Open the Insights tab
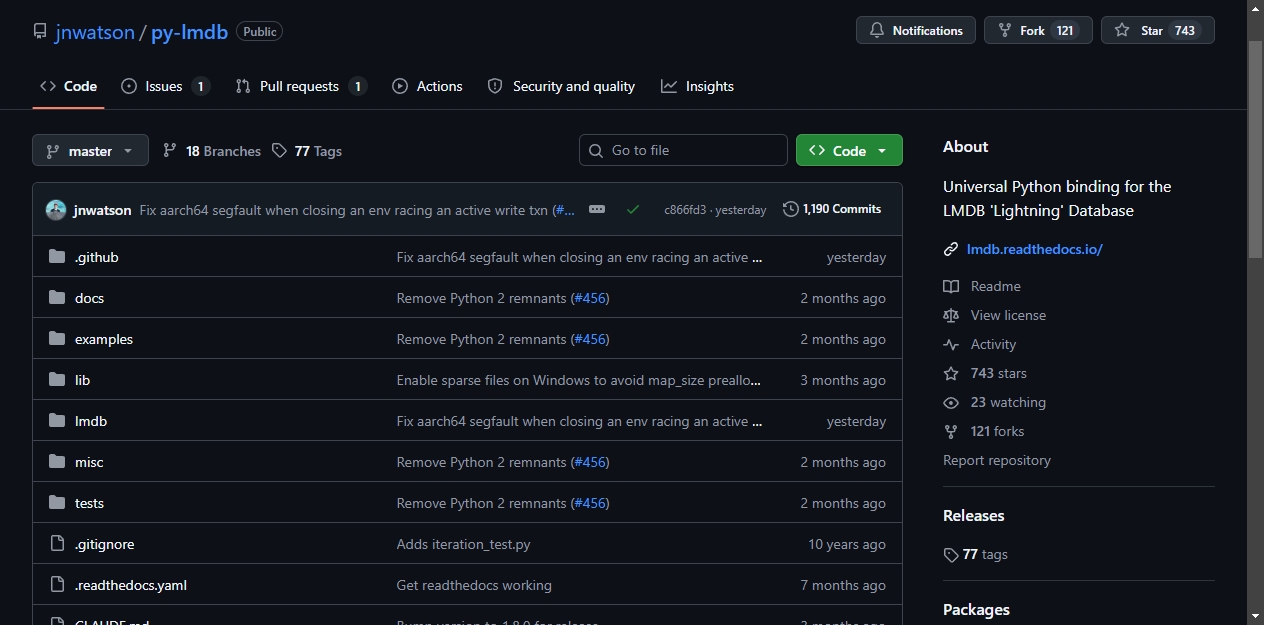This screenshot has height=625, width=1264. click(x=697, y=86)
